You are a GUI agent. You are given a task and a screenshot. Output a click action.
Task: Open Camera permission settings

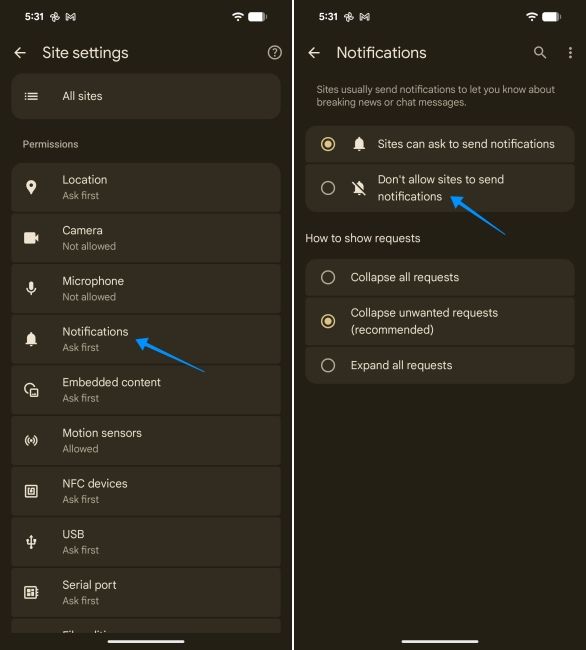point(146,238)
